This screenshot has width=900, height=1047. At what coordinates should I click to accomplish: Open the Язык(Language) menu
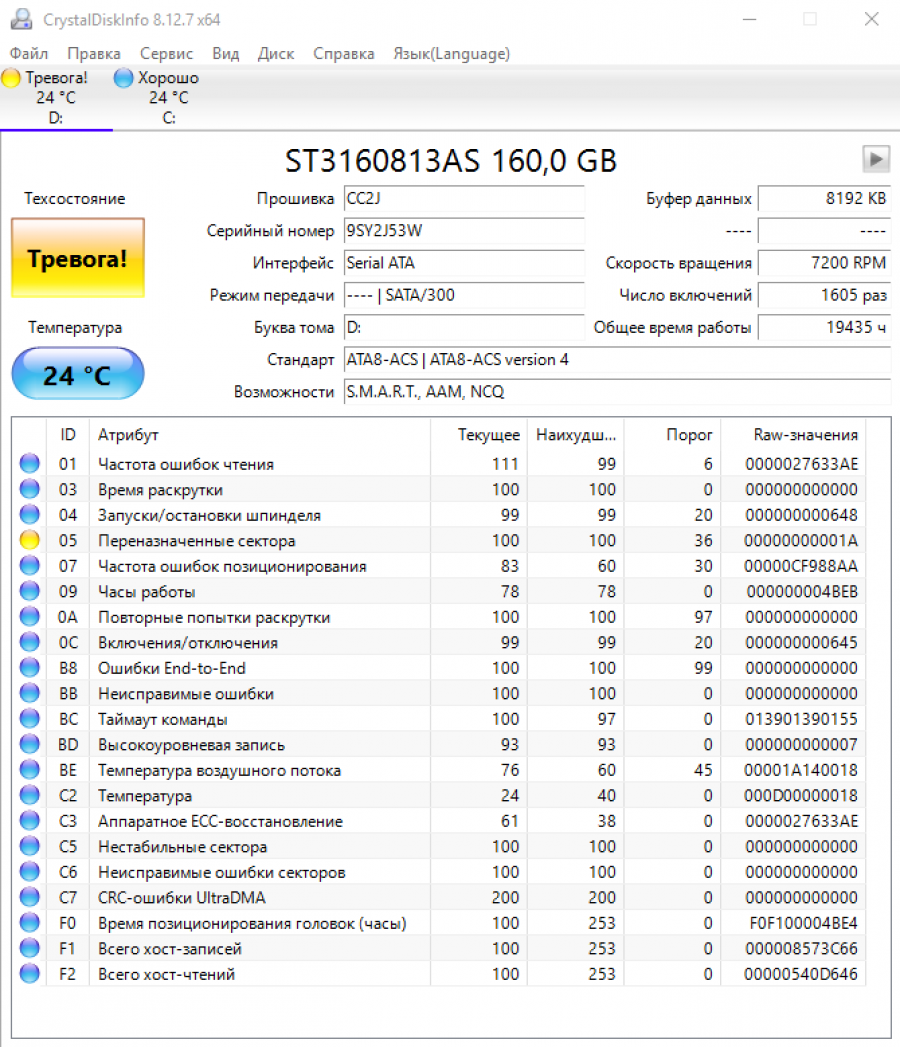[x=451, y=54]
